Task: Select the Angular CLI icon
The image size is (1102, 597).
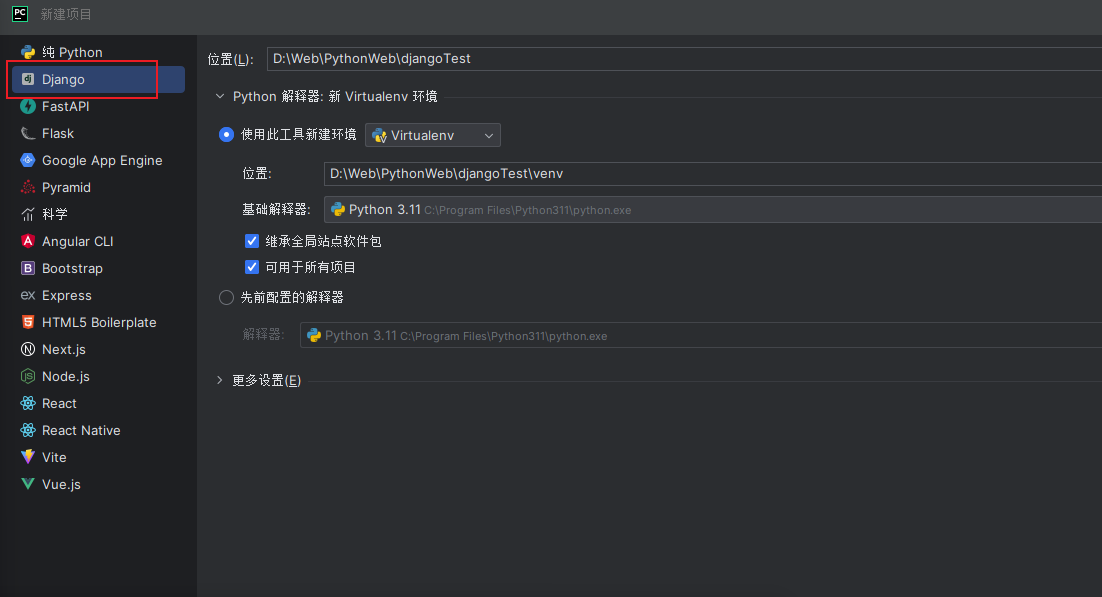Action: coord(28,241)
